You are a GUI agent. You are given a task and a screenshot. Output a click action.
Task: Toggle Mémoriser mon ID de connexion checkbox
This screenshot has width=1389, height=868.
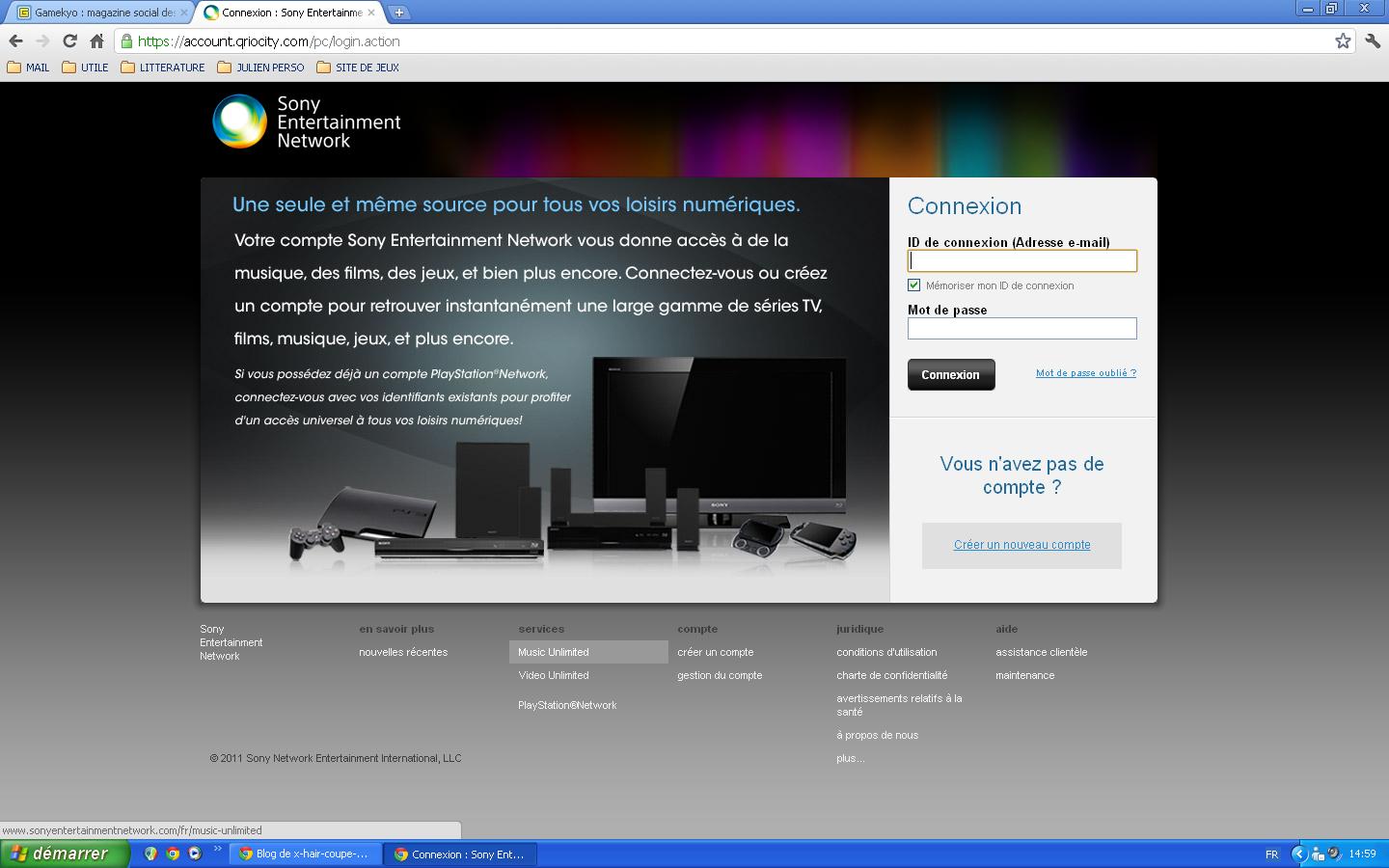click(x=914, y=285)
